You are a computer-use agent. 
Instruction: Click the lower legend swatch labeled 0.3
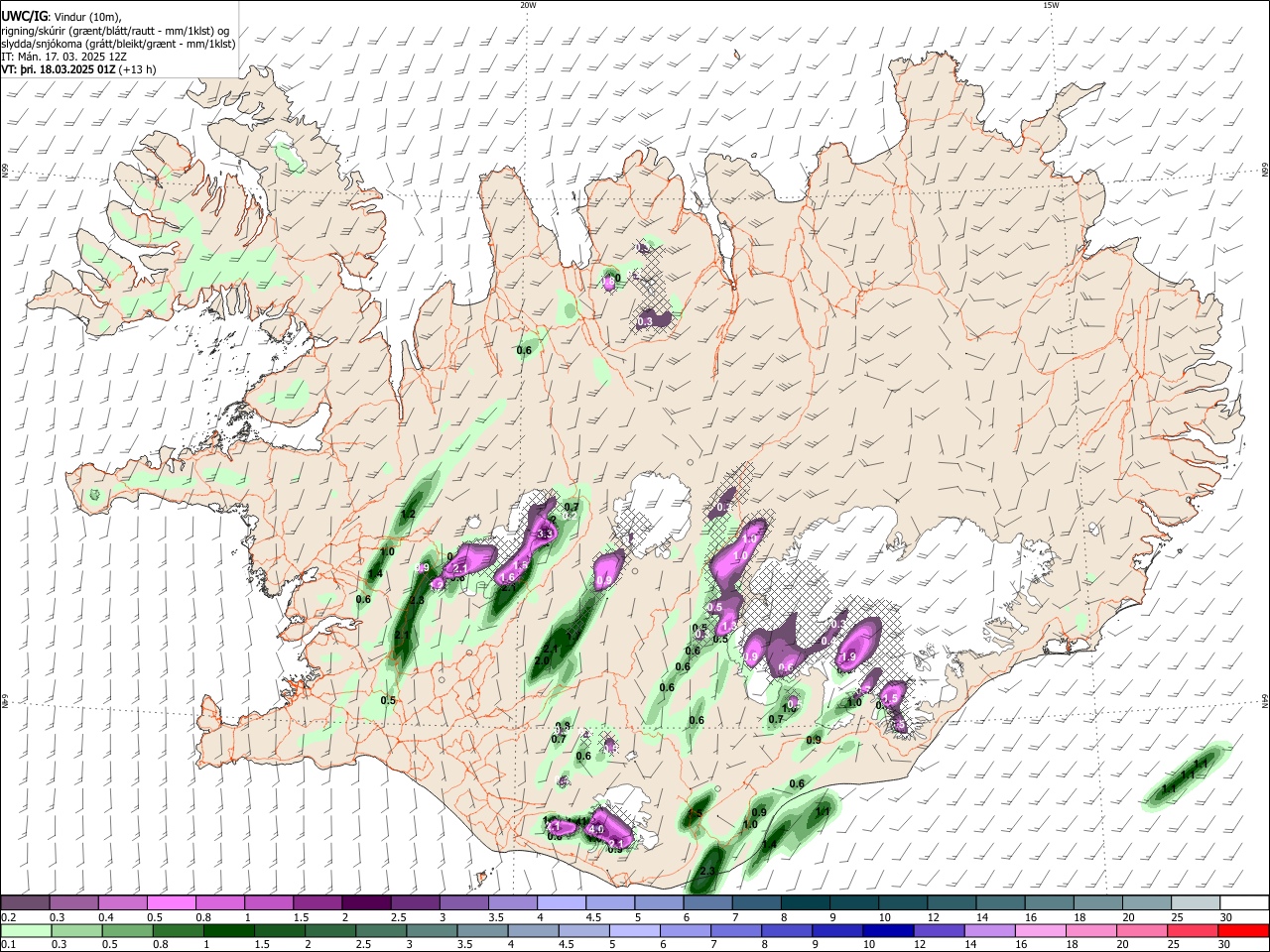[76, 930]
